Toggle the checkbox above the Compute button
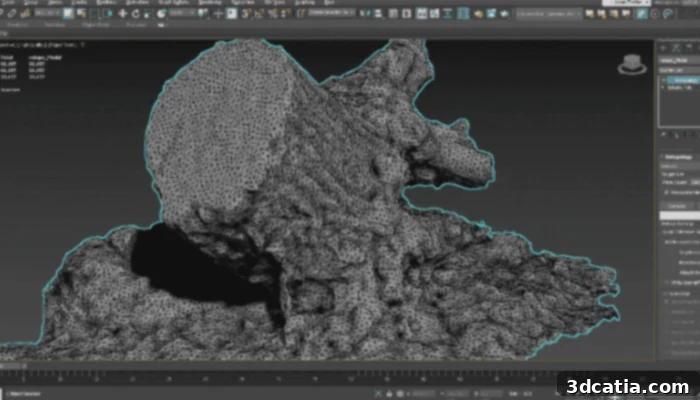This screenshot has height=400, width=700. (667, 192)
